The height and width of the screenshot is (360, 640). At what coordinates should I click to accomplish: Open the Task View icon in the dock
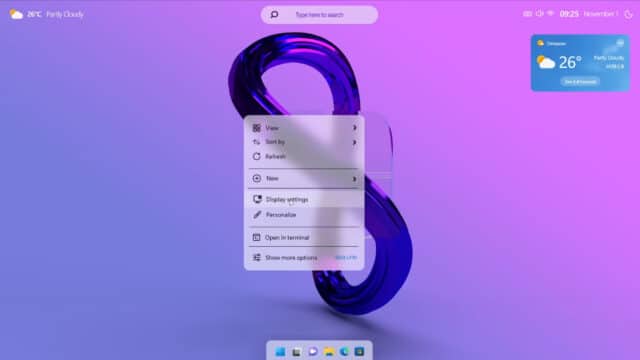point(296,352)
